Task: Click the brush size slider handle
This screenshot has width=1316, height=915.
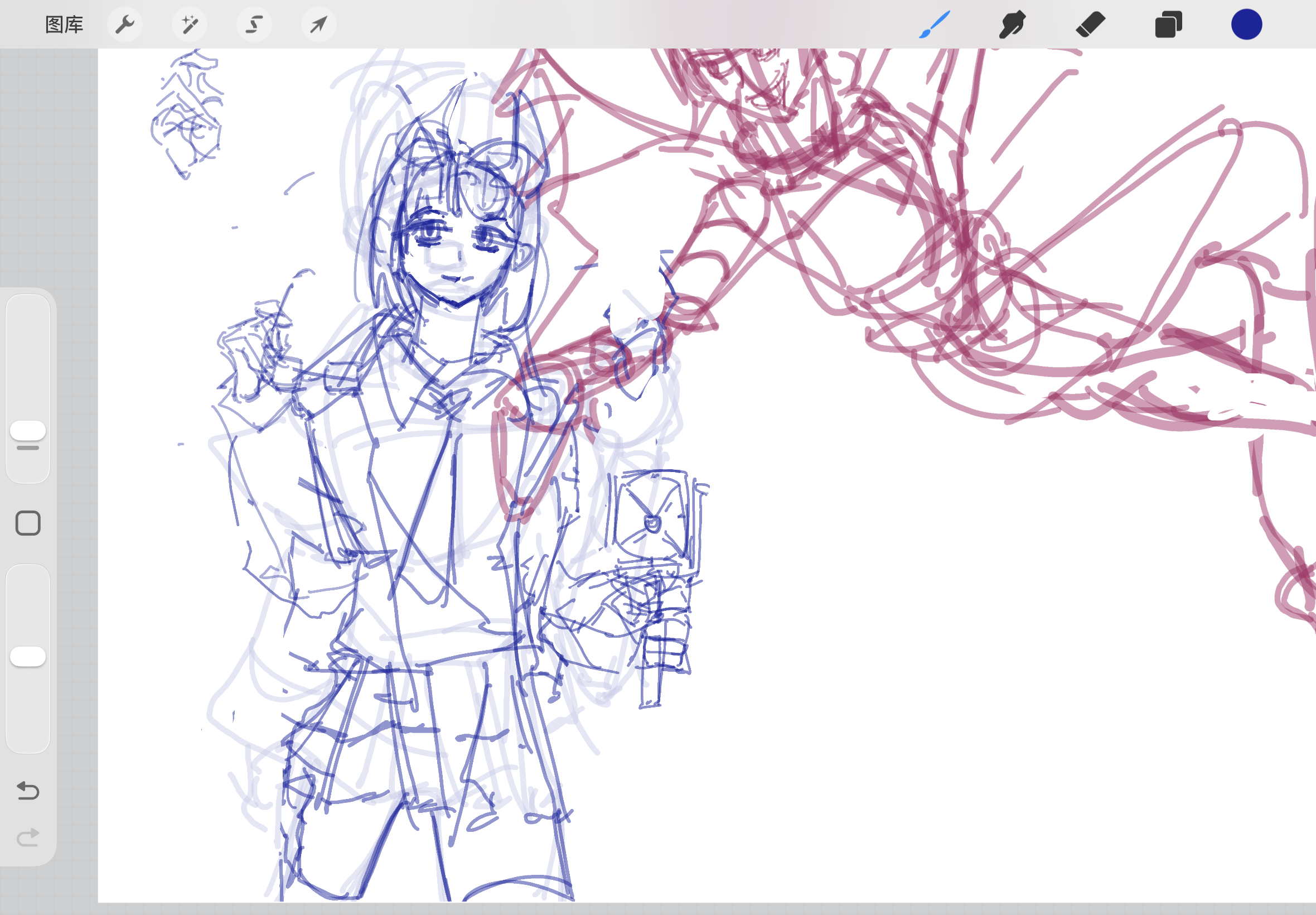Action: point(27,431)
